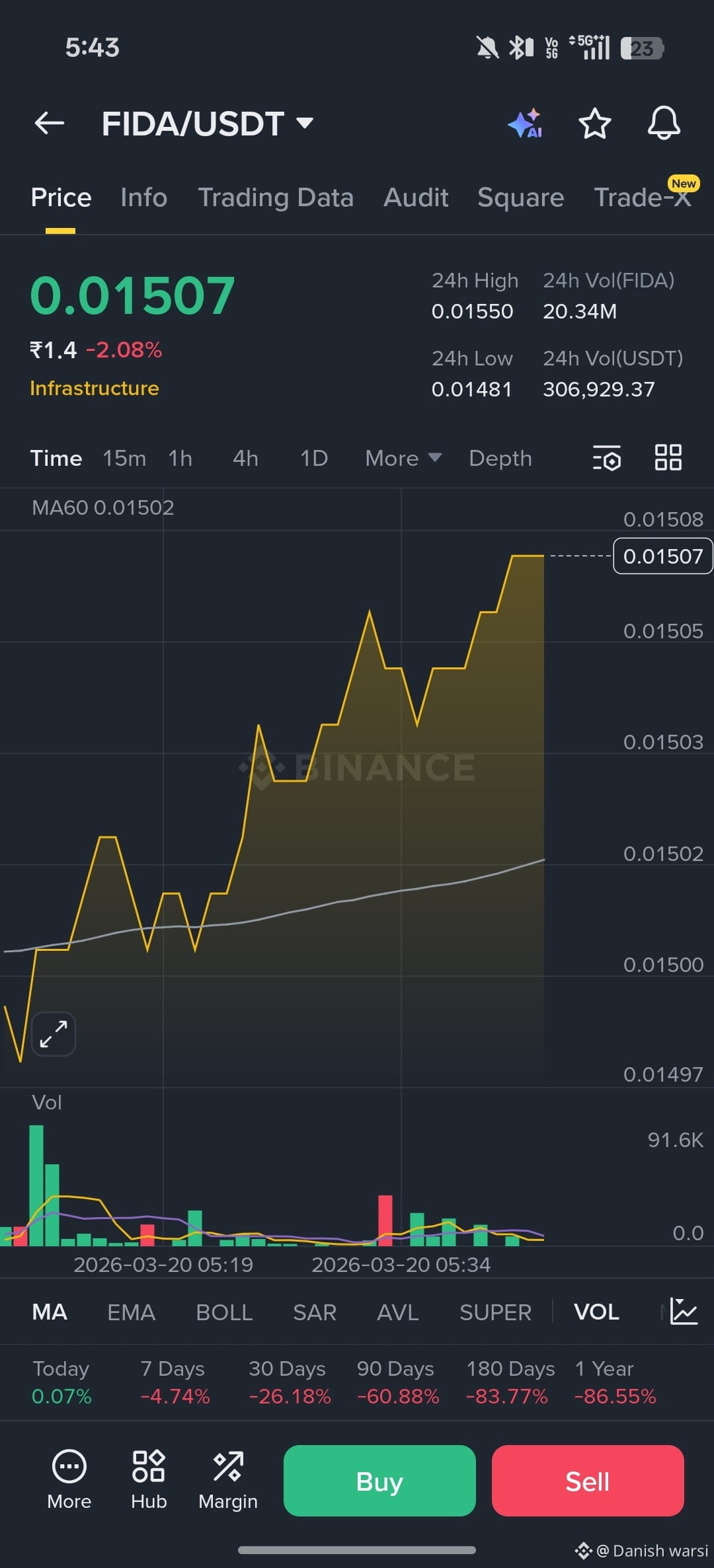Open the Trade-X tab

tap(643, 198)
